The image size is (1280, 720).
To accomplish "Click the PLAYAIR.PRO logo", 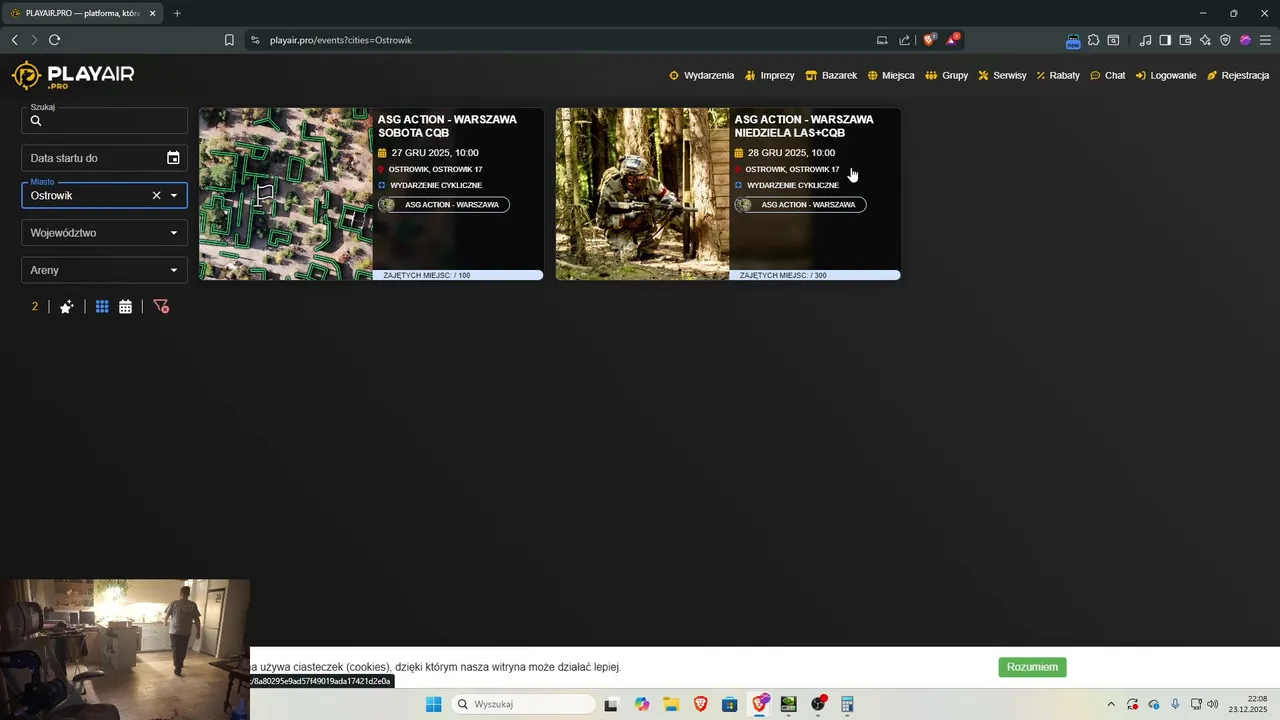I will click(x=72, y=76).
